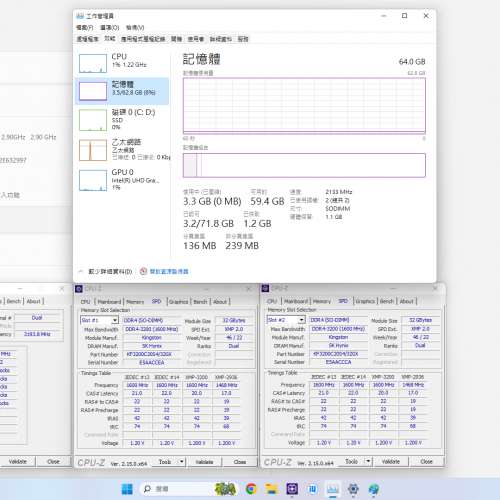Select the 記憶體 item in the performance sidebar
The height and width of the screenshot is (500, 500).
(x=122, y=91)
